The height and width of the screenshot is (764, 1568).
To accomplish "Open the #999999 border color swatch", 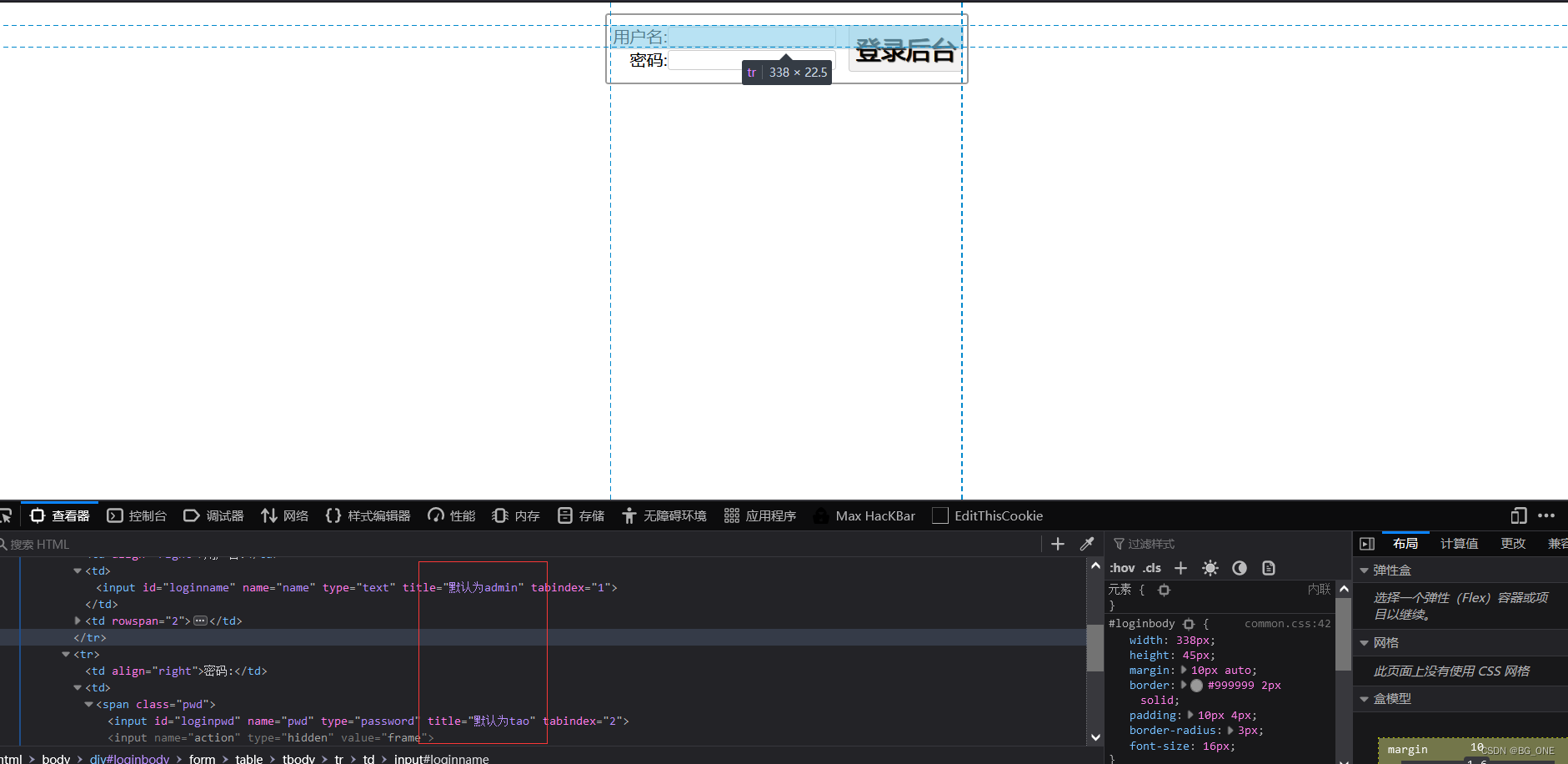I will [1197, 686].
